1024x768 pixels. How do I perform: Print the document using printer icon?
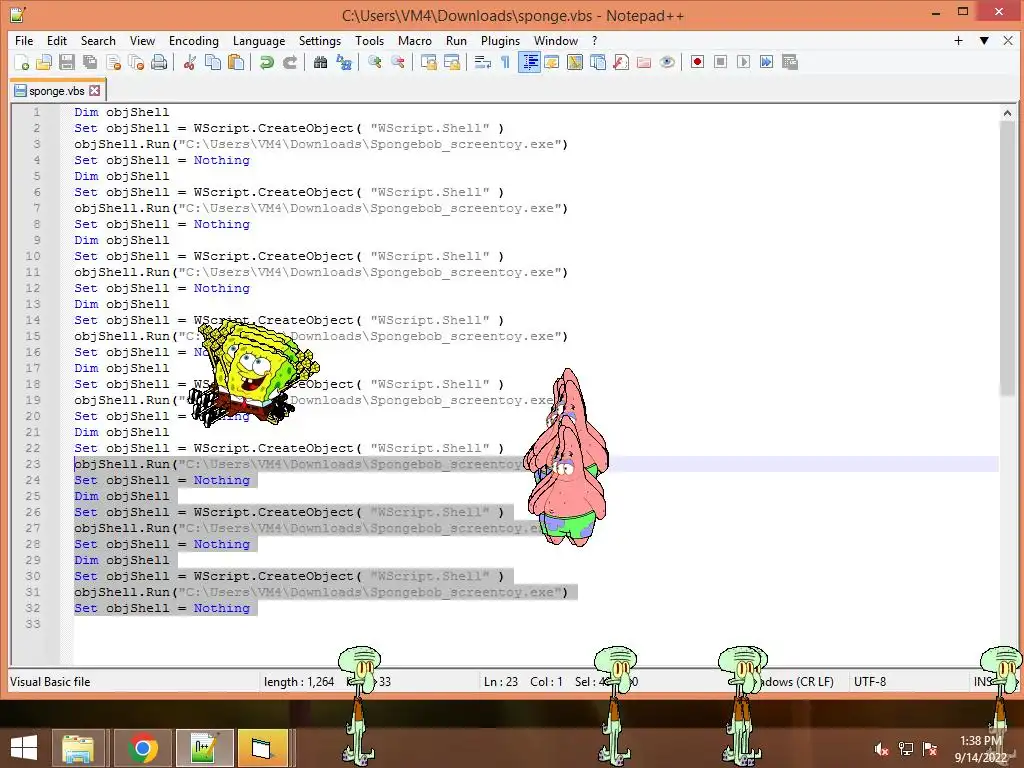(159, 62)
